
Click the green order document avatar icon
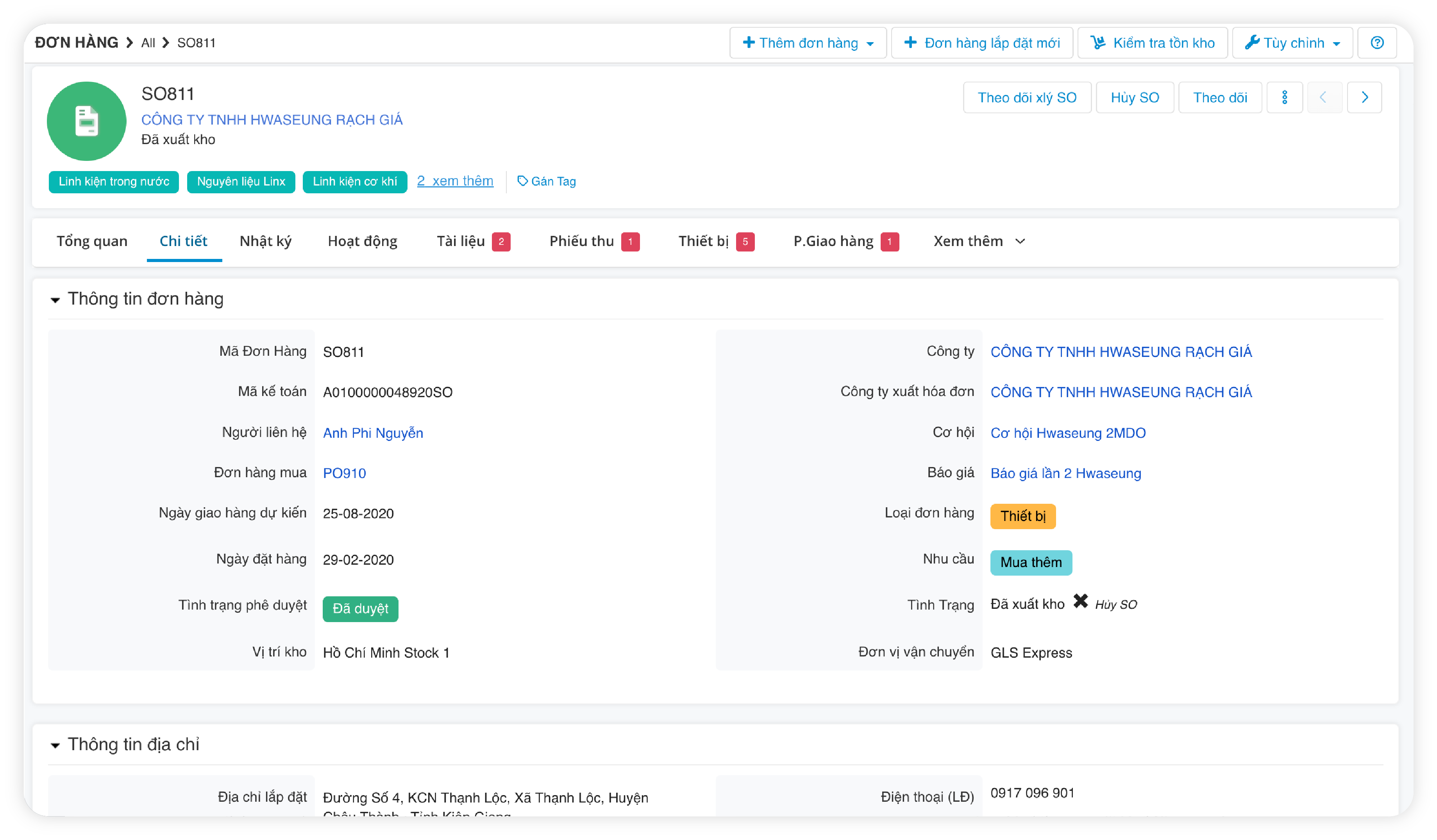click(x=87, y=121)
